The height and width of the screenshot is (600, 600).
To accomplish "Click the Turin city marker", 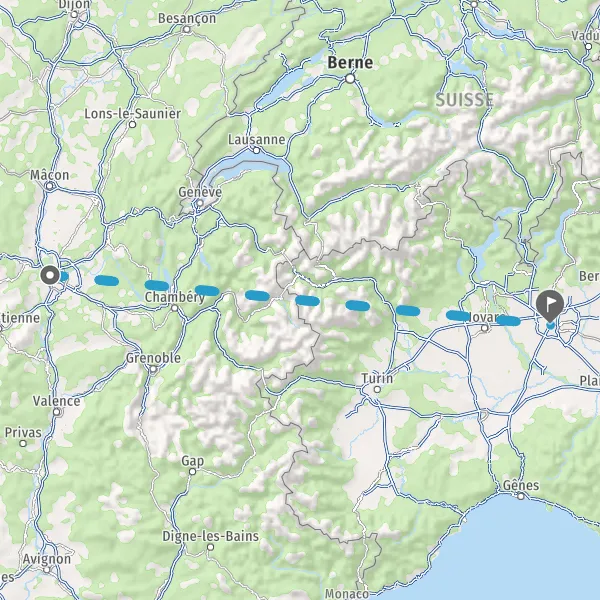I will coord(377,390).
